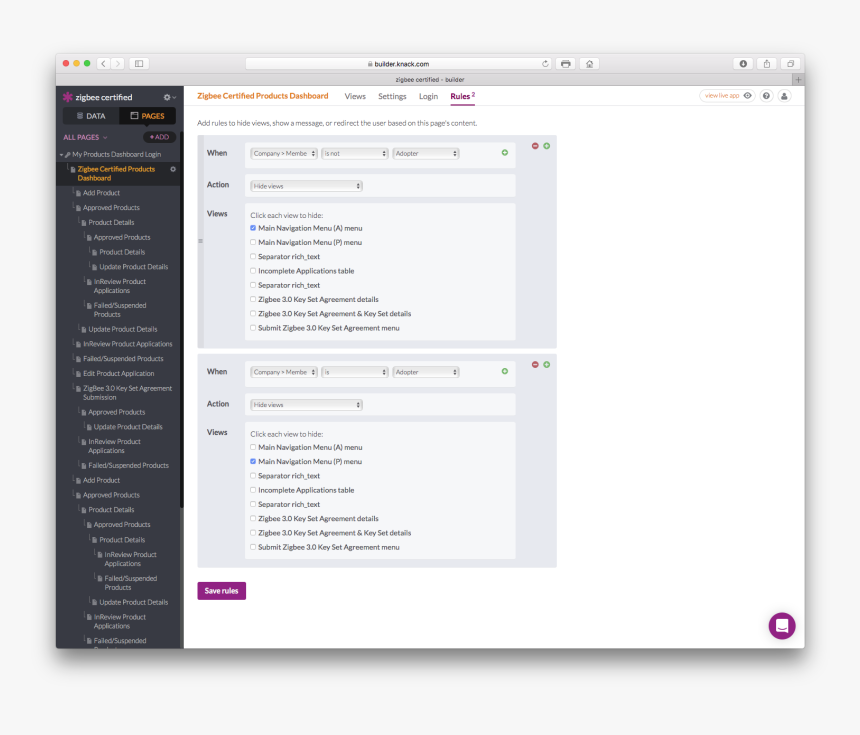Click the sidebar pages scrollbar
This screenshot has width=860, height=735.
(x=182, y=318)
